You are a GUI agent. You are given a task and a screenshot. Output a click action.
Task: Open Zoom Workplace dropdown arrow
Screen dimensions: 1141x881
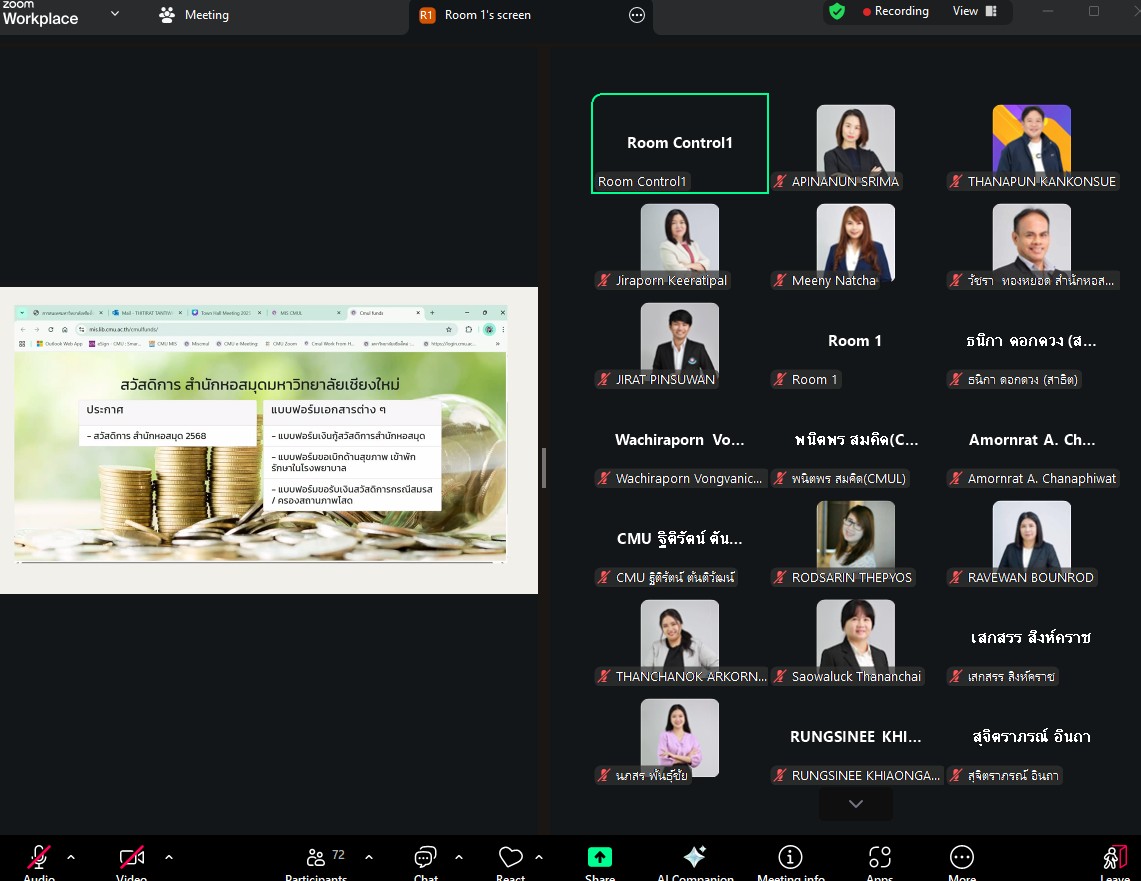point(114,13)
